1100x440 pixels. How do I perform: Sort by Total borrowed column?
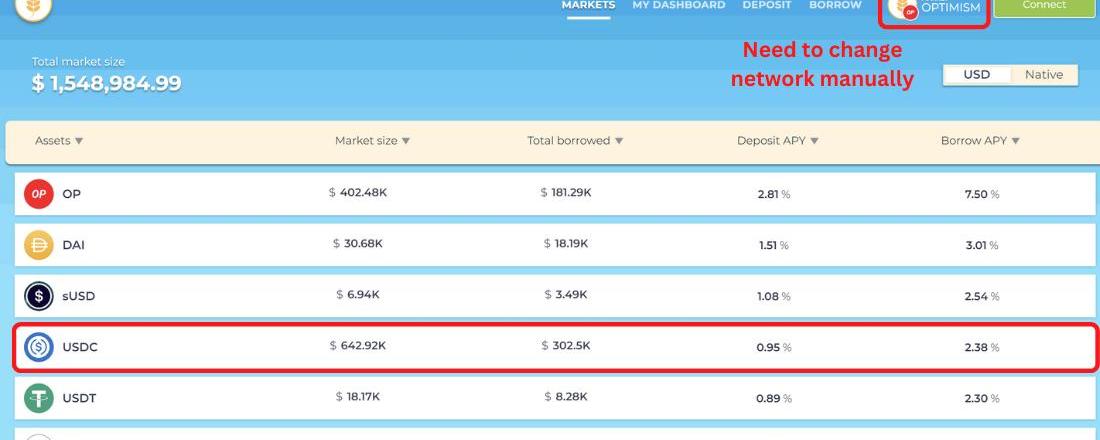pyautogui.click(x=575, y=140)
